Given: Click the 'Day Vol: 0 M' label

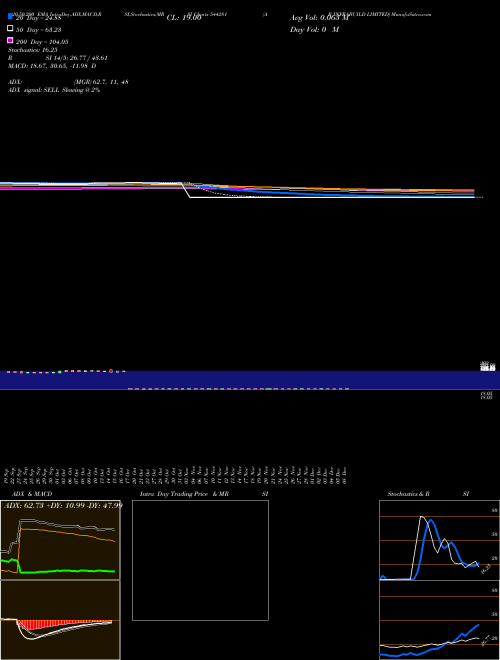Looking at the screenshot, I should 314,29.
